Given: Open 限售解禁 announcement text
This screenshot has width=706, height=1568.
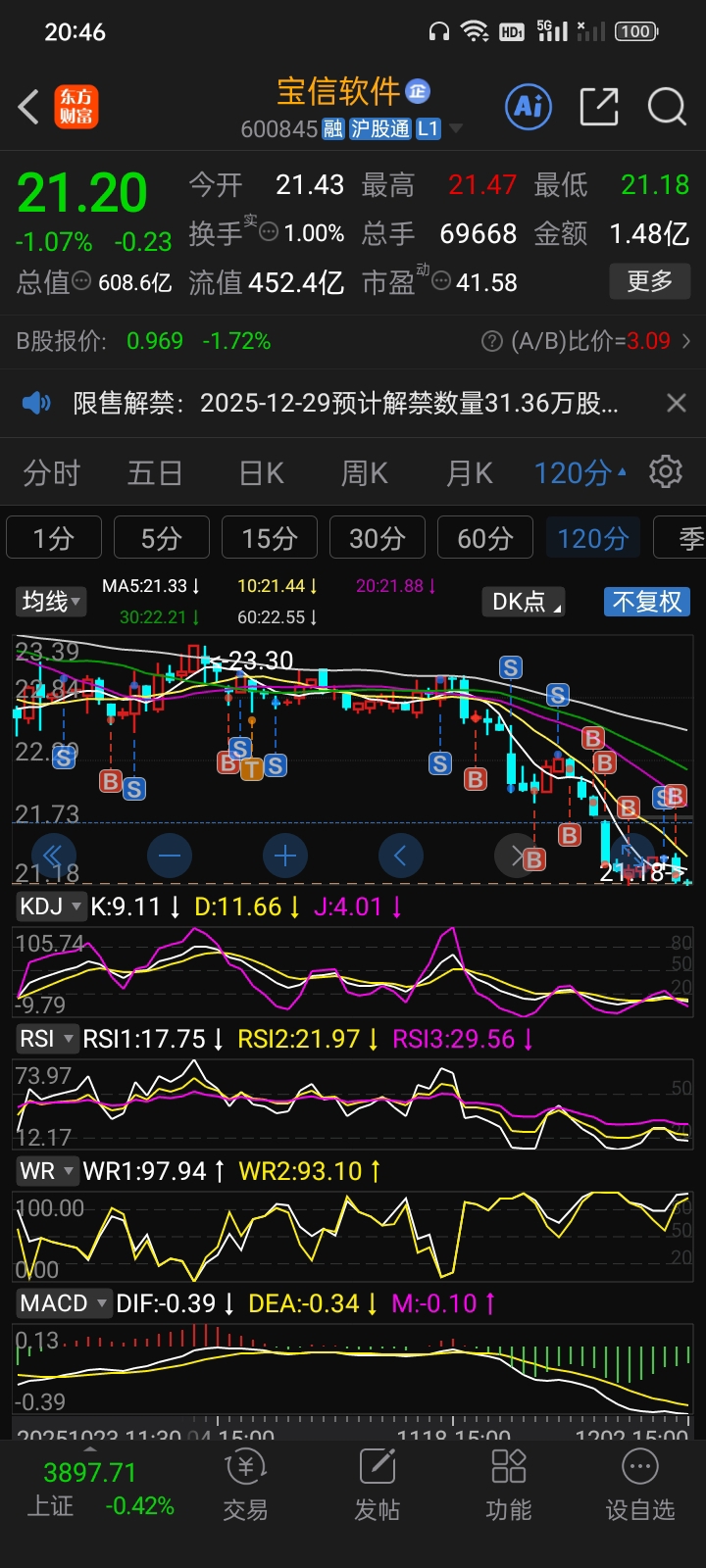Looking at the screenshot, I should [x=346, y=403].
